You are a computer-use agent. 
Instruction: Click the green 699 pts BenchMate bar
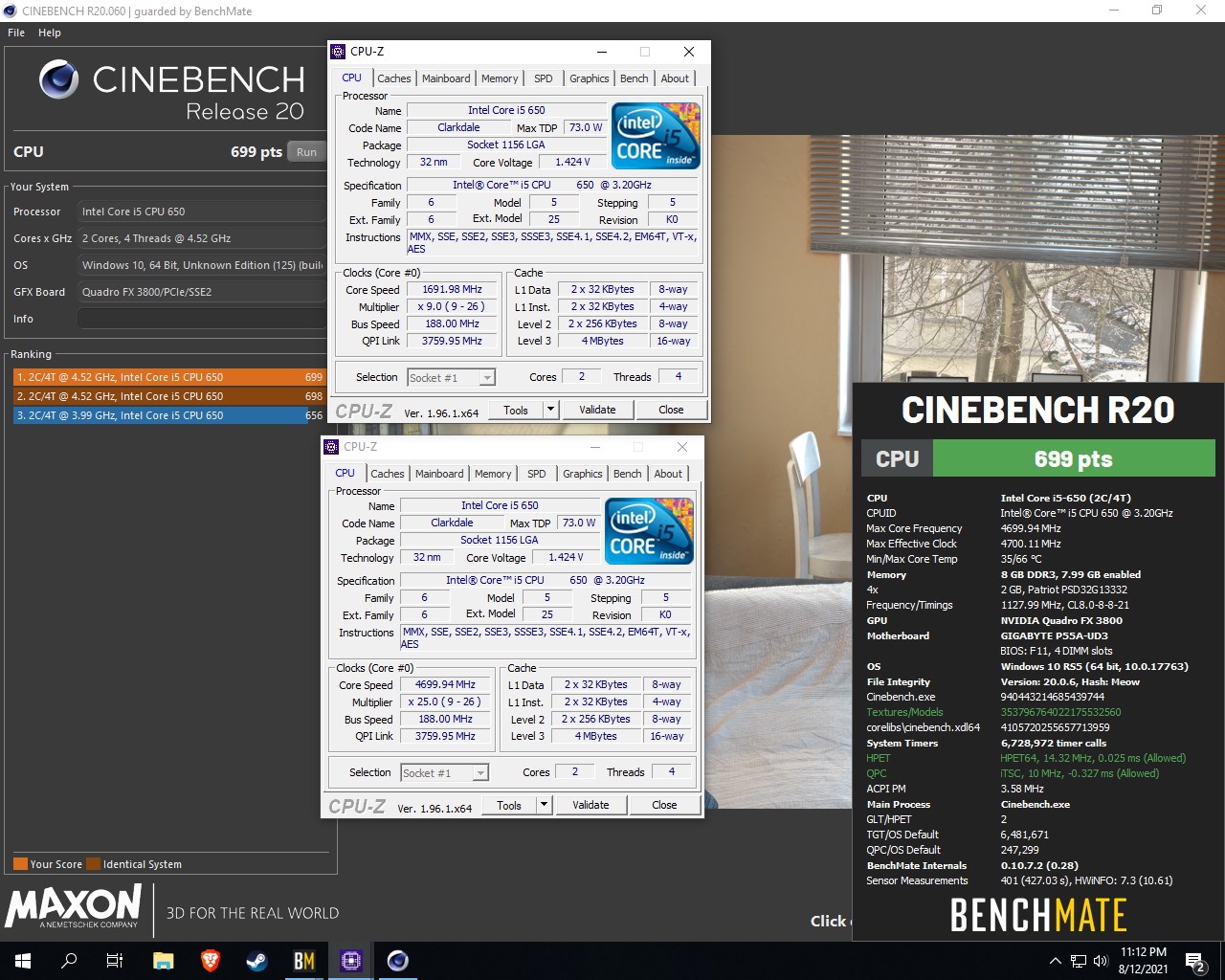pyautogui.click(x=1073, y=458)
